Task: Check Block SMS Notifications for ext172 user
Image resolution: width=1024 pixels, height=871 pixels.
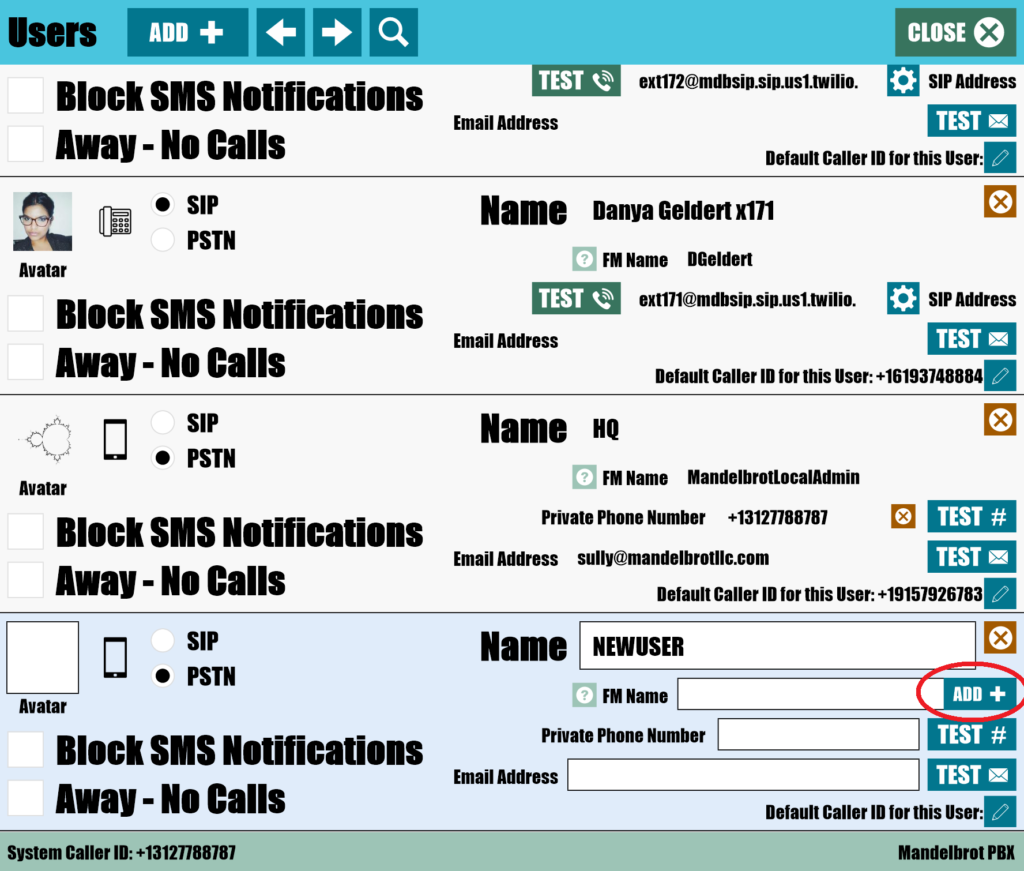Action: pos(25,95)
